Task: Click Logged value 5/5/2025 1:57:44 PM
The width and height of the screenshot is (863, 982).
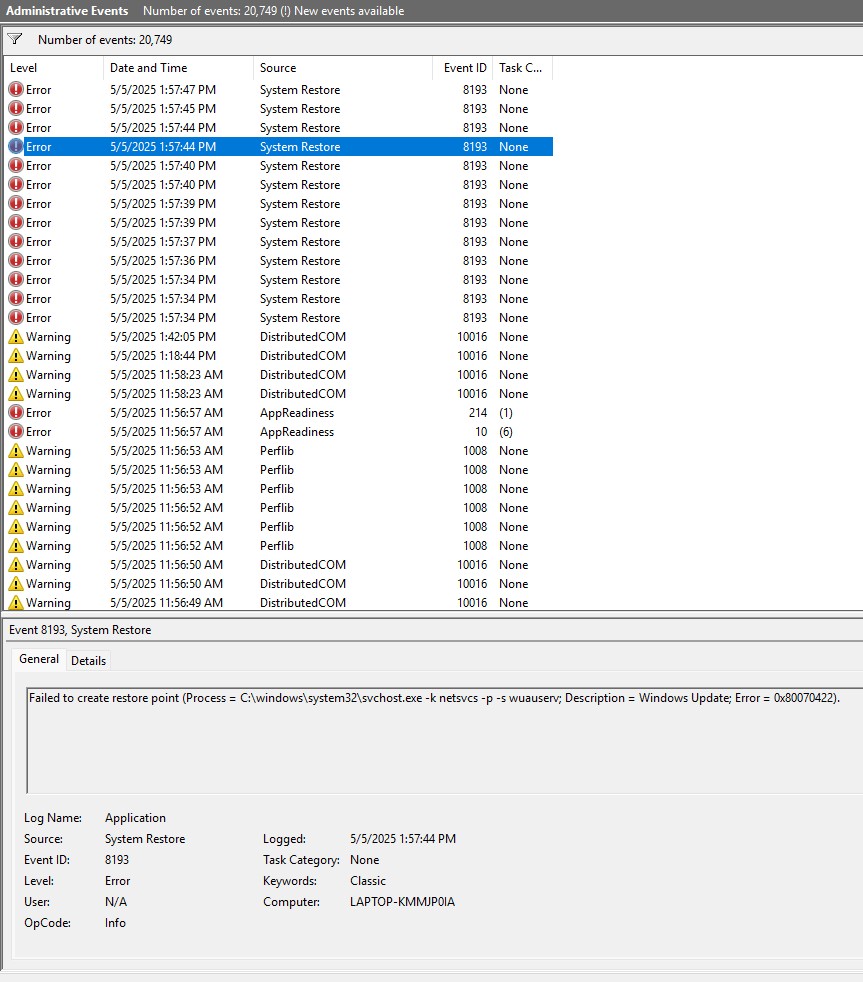Action: click(x=403, y=839)
